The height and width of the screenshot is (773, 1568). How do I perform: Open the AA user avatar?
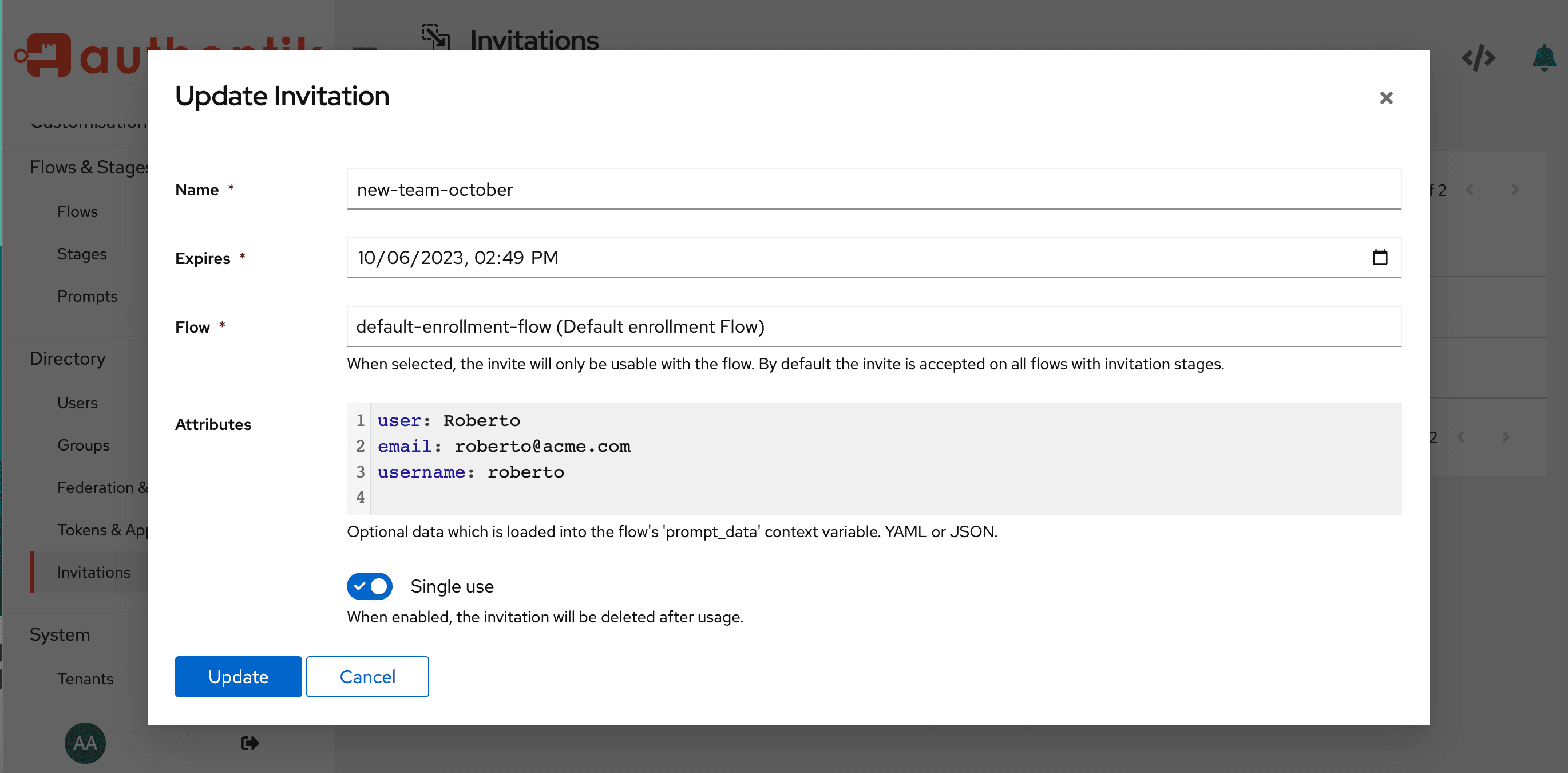point(85,743)
